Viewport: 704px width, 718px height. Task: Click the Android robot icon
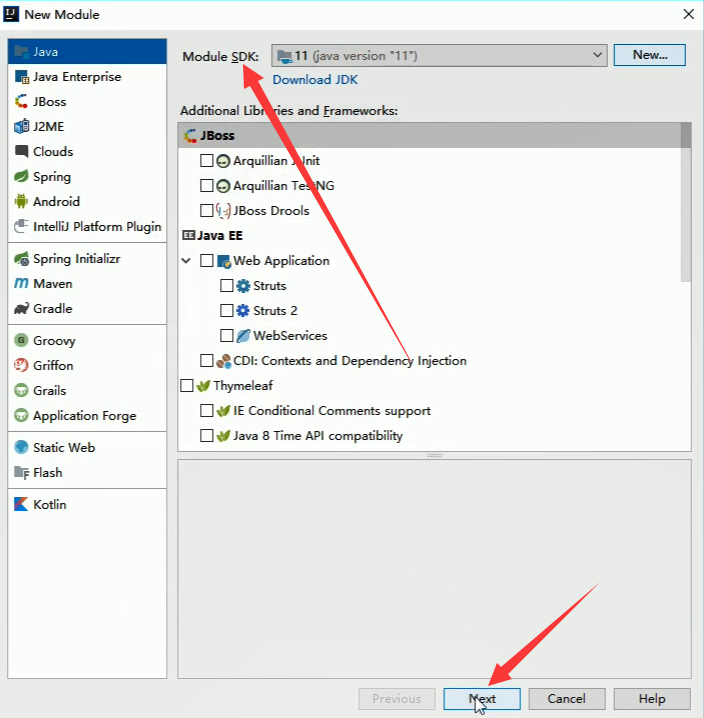point(21,201)
